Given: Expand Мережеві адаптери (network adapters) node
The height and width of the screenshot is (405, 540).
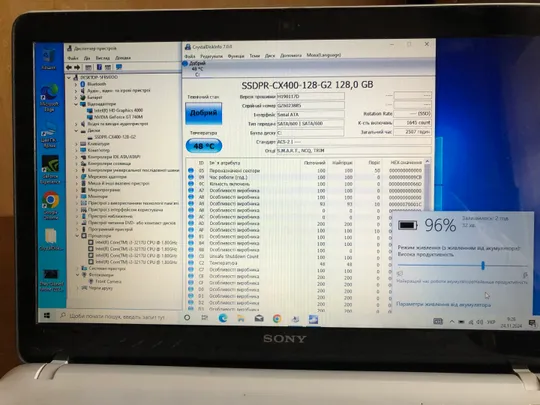Looking at the screenshot, I should point(77,177).
